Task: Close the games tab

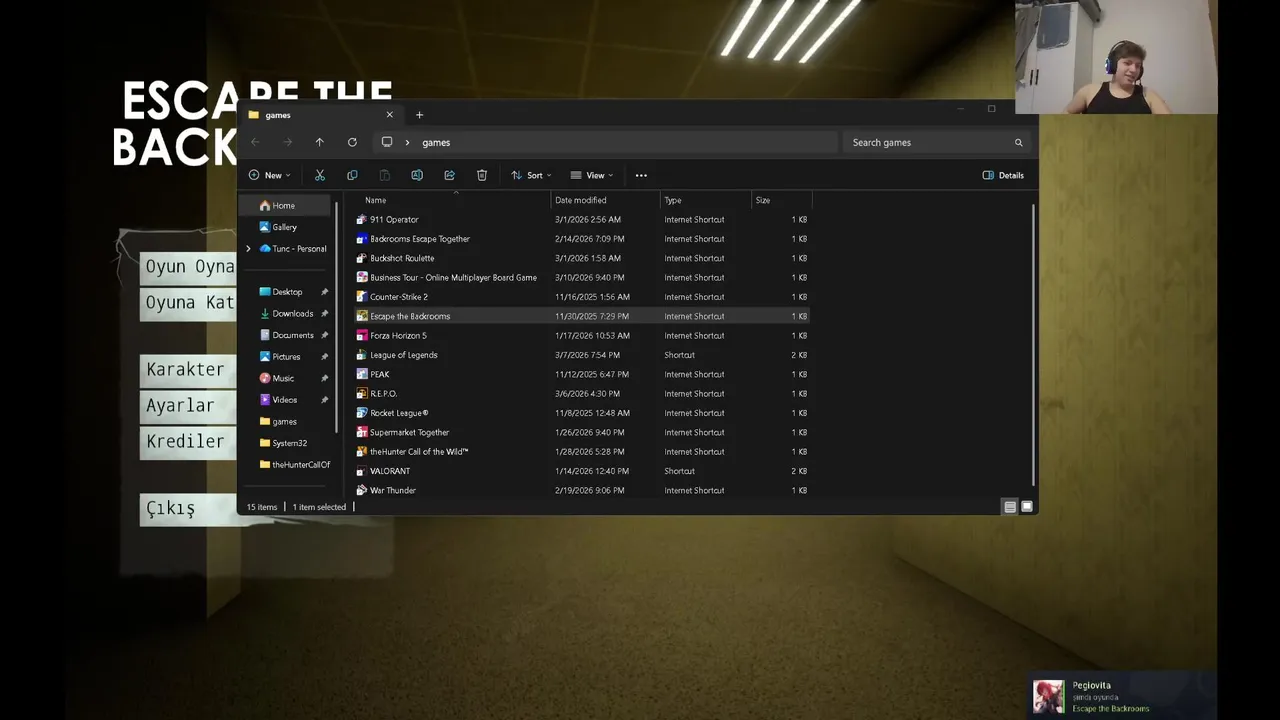Action: point(390,115)
